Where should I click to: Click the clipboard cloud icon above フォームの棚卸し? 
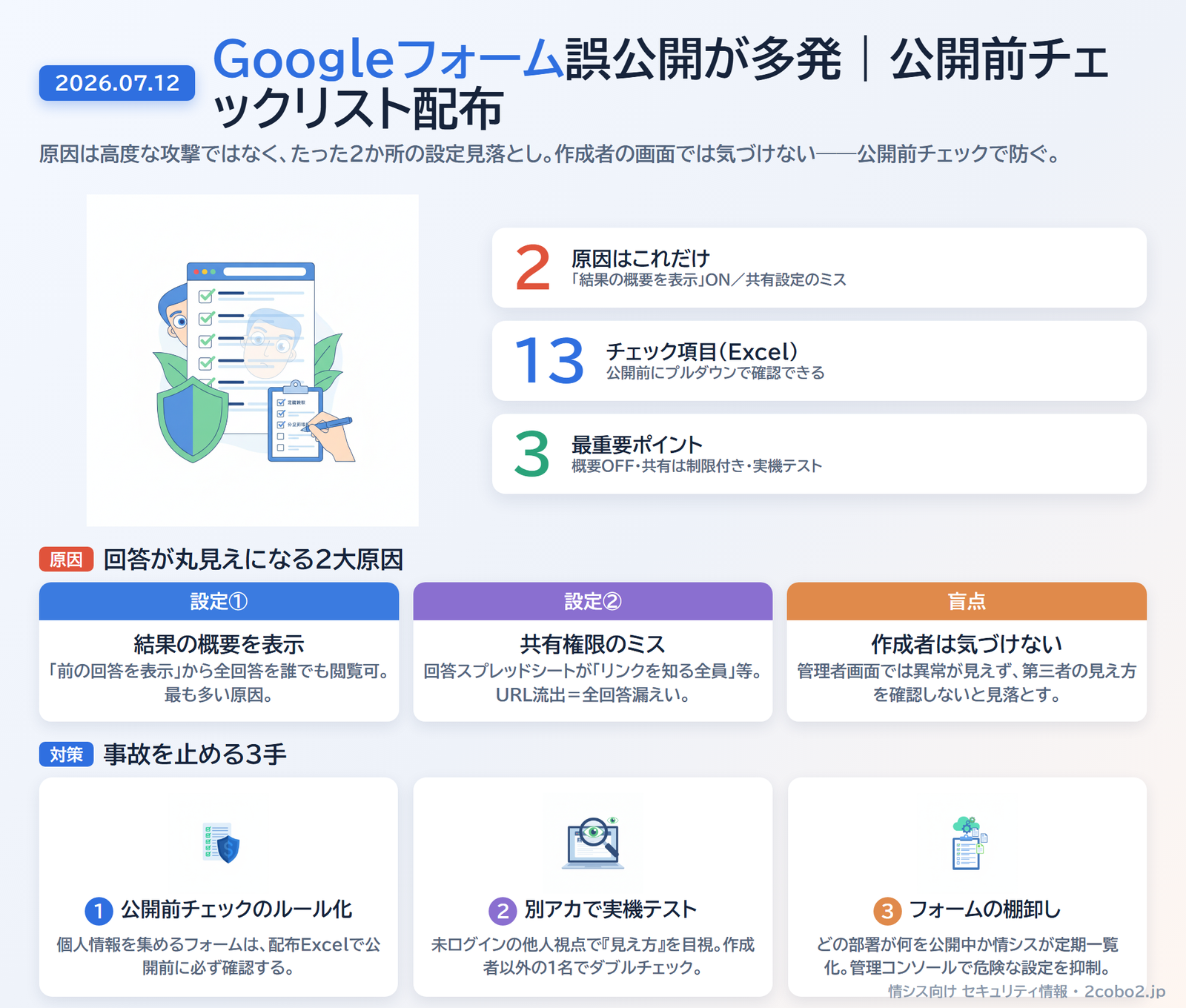pos(968,843)
